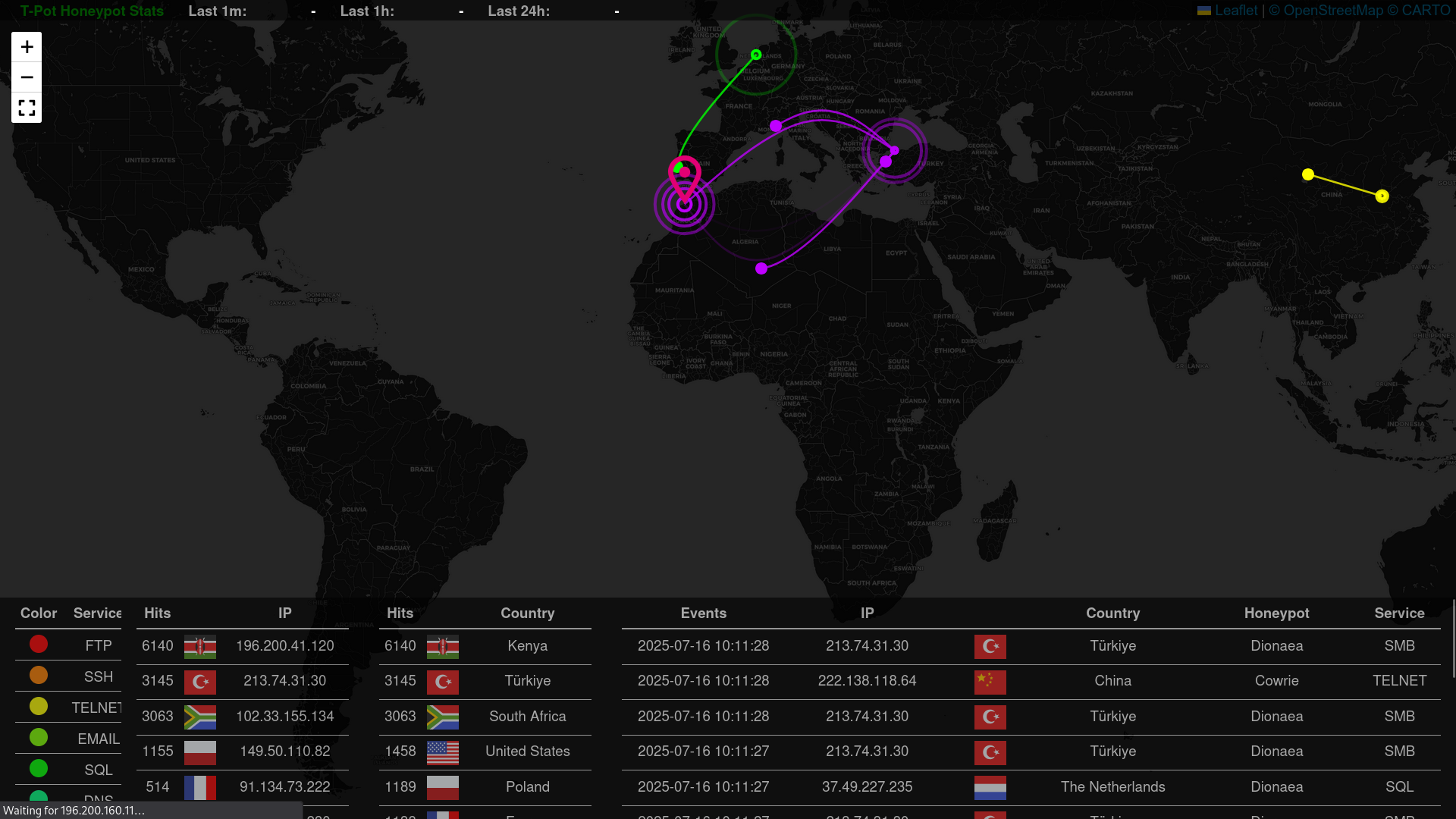
Task: Click the China flag in the events row
Action: click(x=990, y=681)
